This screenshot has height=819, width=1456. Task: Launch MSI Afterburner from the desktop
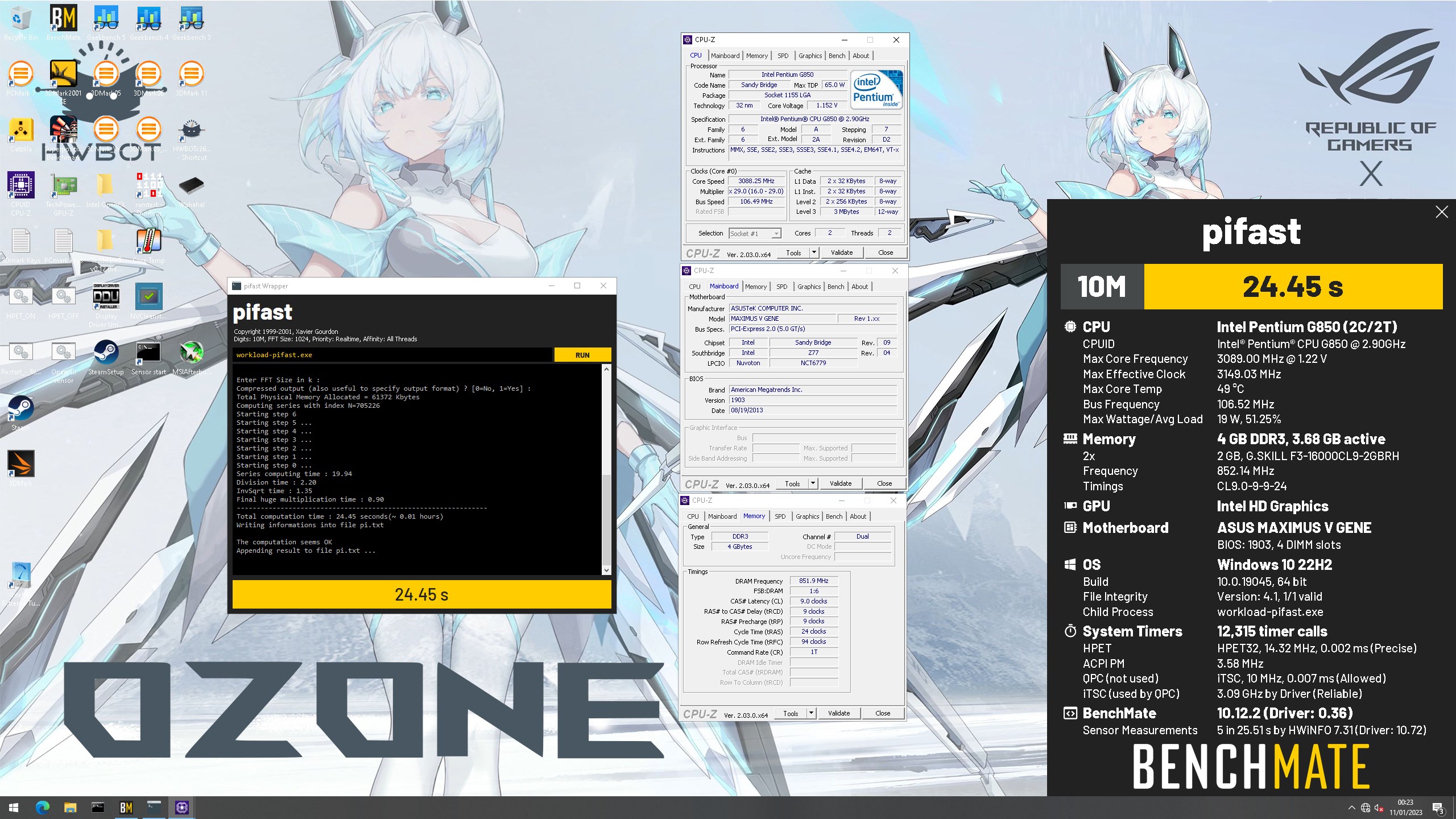click(x=191, y=357)
